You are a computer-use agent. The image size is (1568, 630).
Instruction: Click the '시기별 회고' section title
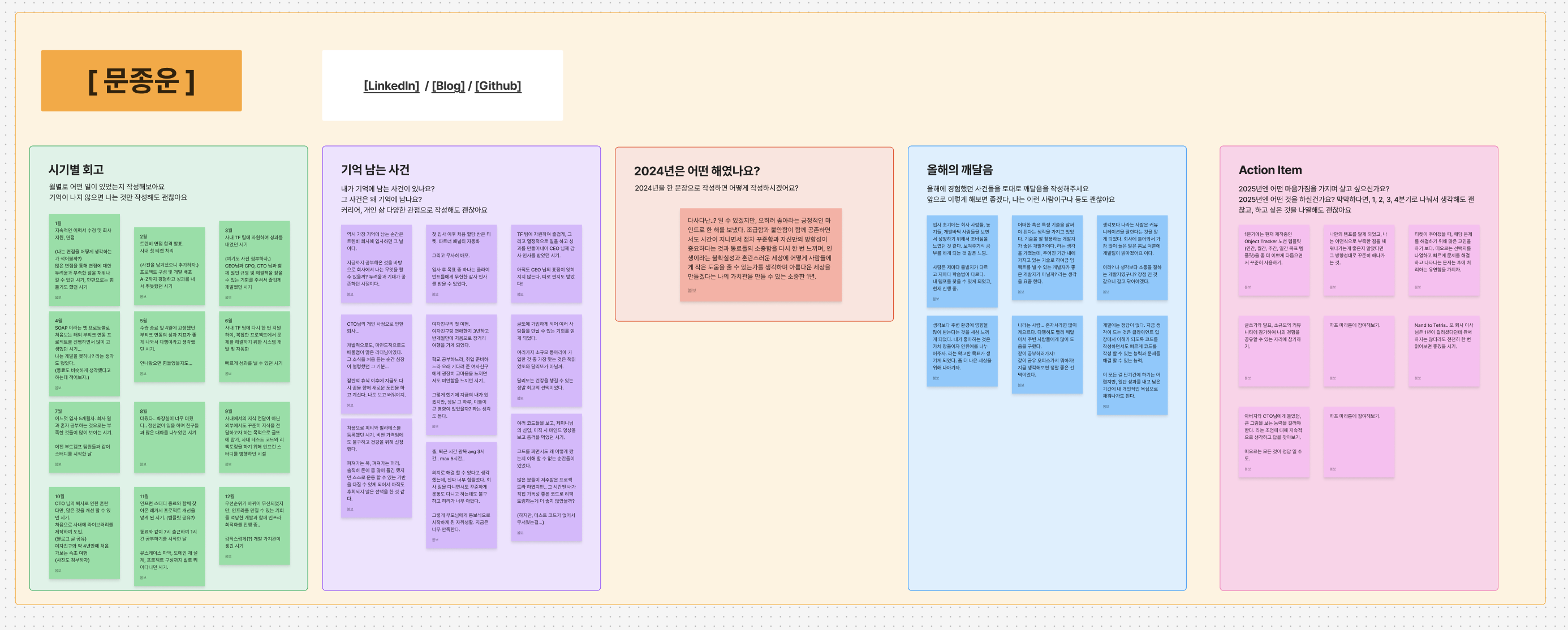(x=76, y=170)
